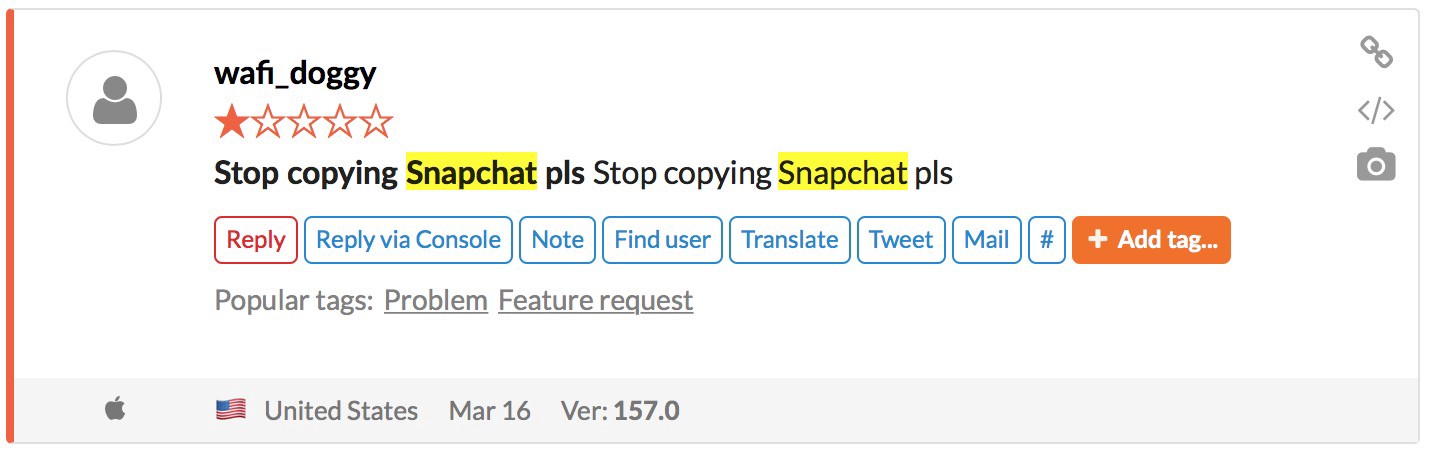This screenshot has height=450, width=1430.
Task: Click the permalink chain icon
Action: pyautogui.click(x=1376, y=52)
